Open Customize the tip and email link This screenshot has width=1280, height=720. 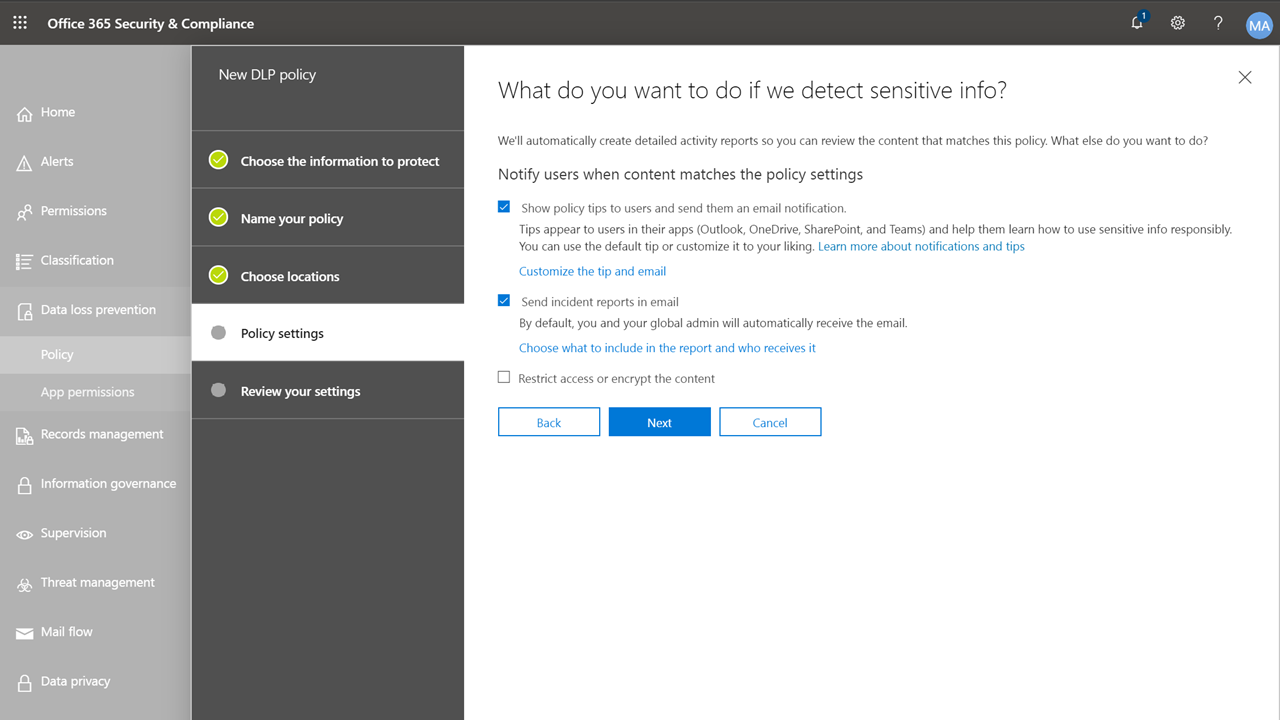tap(592, 271)
